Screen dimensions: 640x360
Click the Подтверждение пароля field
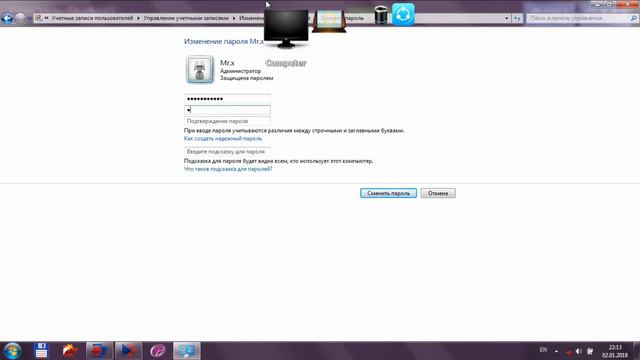click(227, 121)
